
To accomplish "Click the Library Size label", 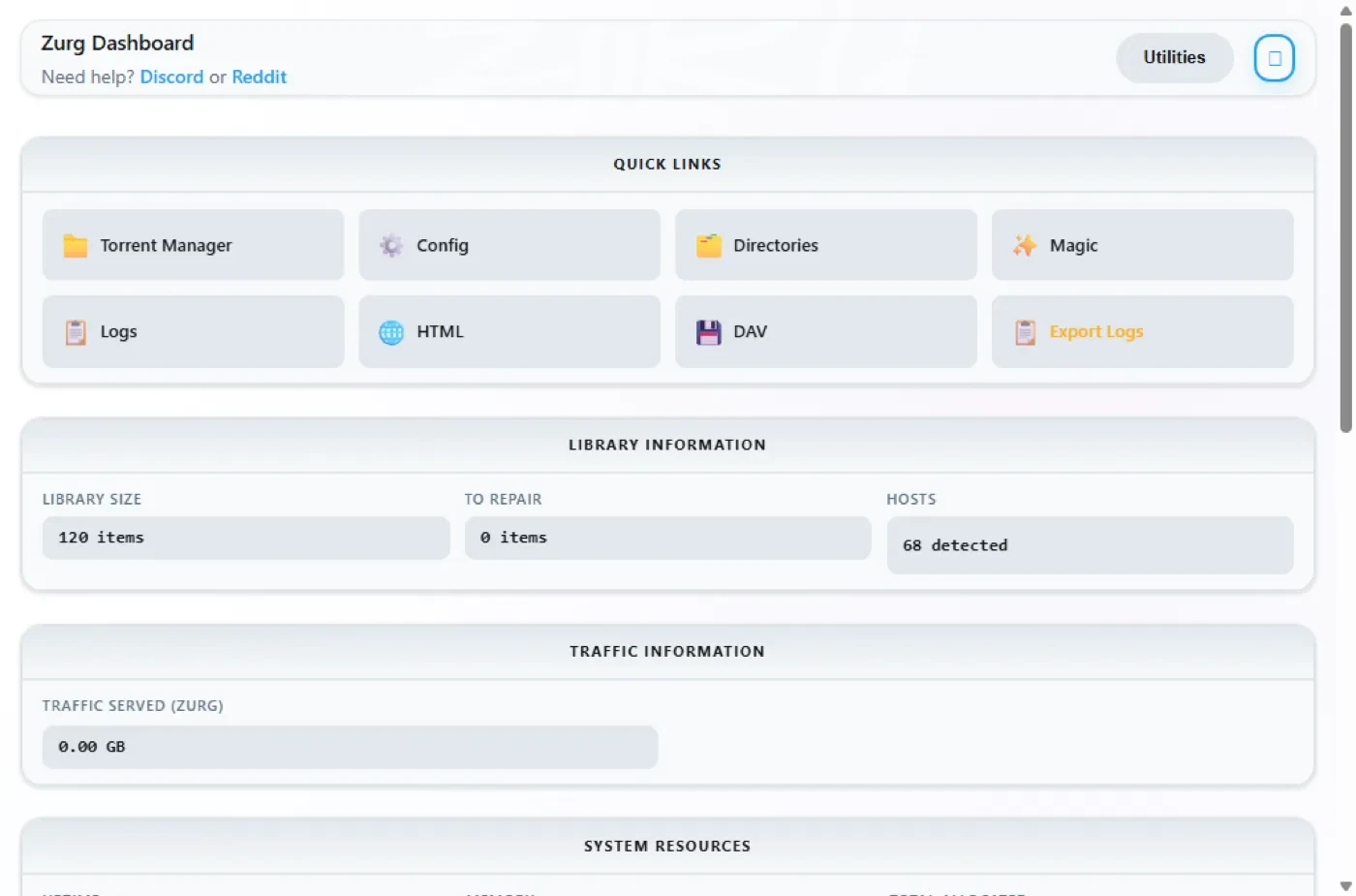I will (92, 500).
